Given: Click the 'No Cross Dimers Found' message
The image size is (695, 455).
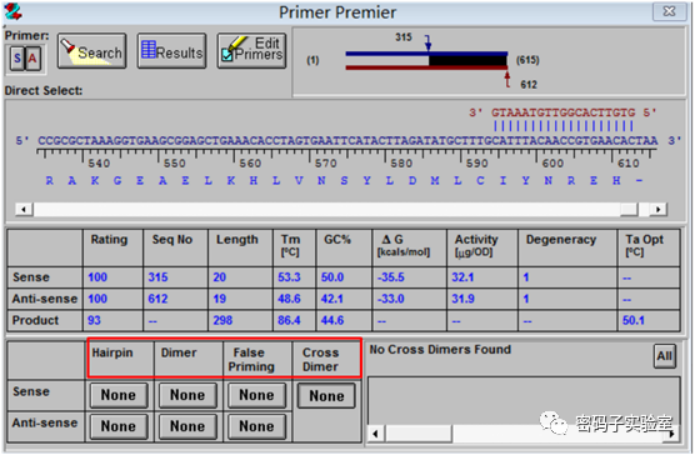Looking at the screenshot, I should pos(440,350).
